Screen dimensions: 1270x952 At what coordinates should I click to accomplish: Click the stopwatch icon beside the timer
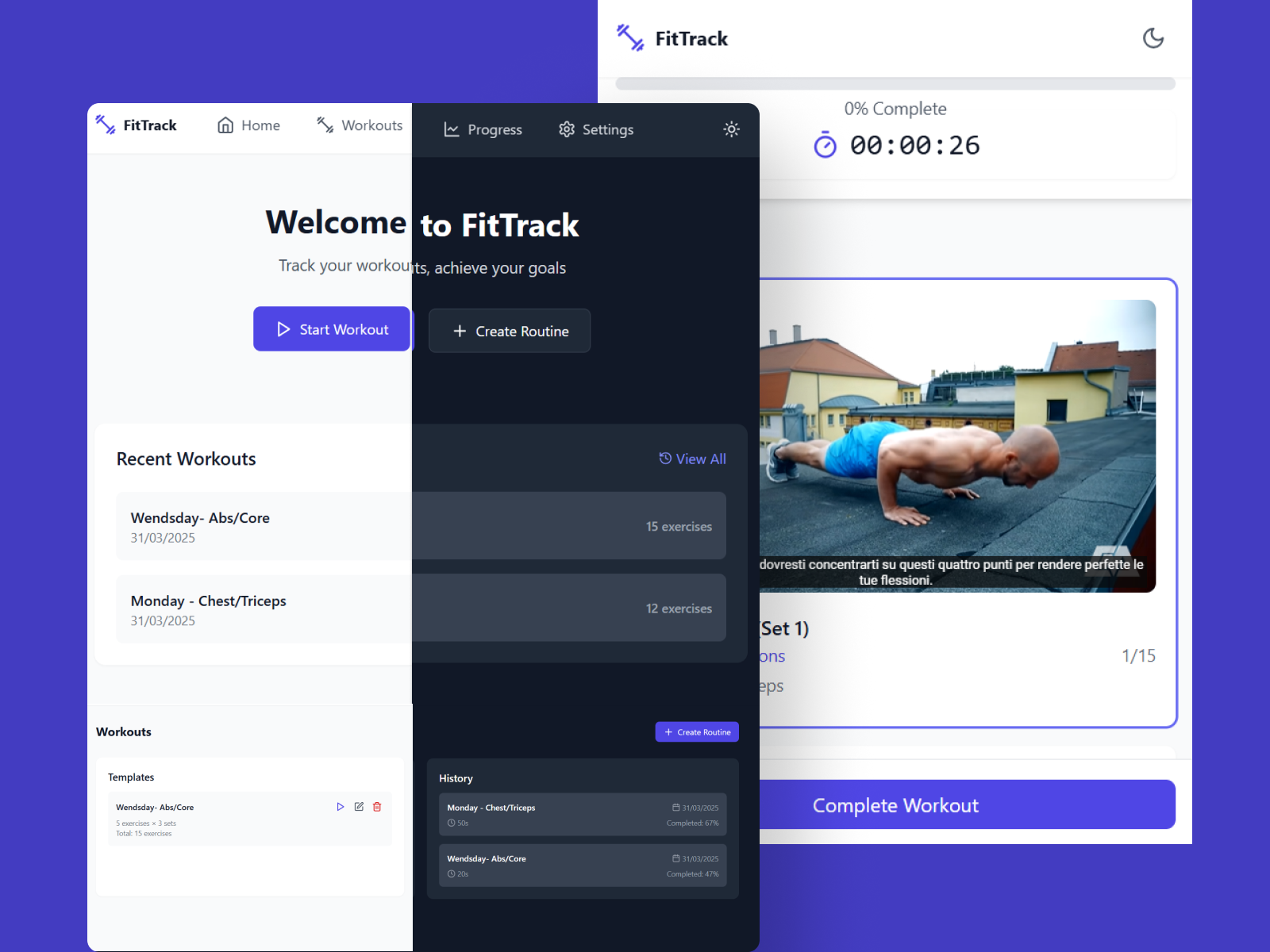point(825,145)
